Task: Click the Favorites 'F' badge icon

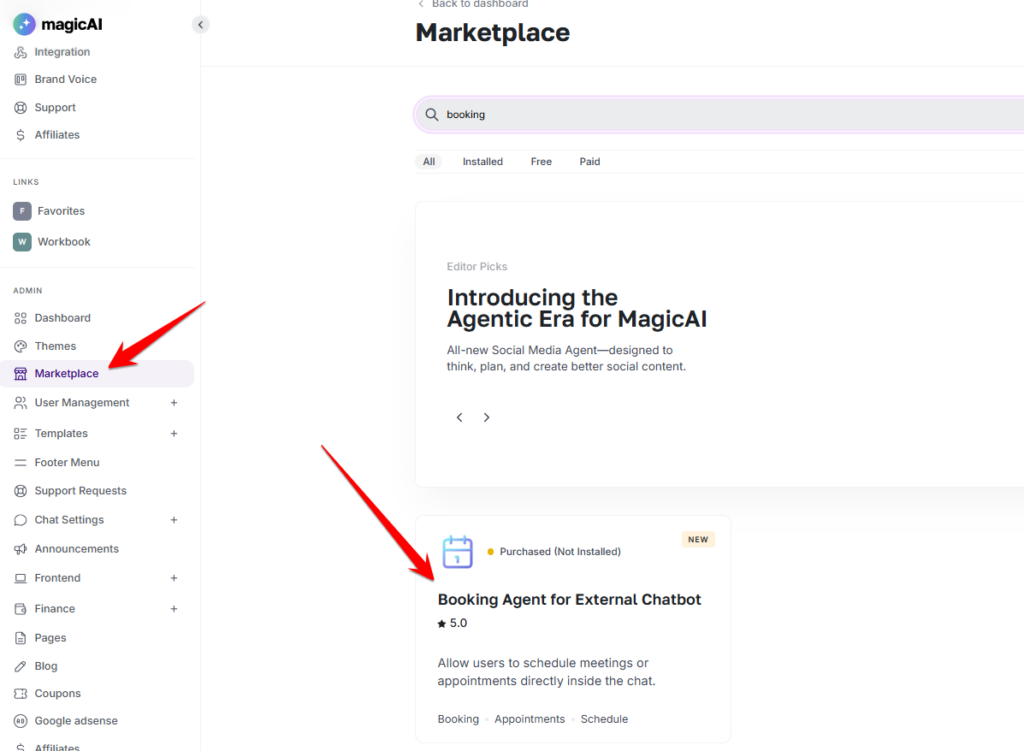Action: 22,211
